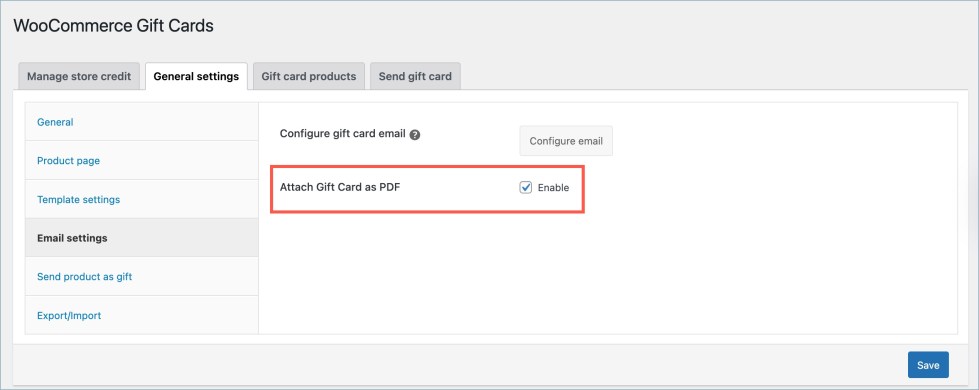Switch to Gift card products tab
The image size is (979, 390).
pyautogui.click(x=308, y=76)
